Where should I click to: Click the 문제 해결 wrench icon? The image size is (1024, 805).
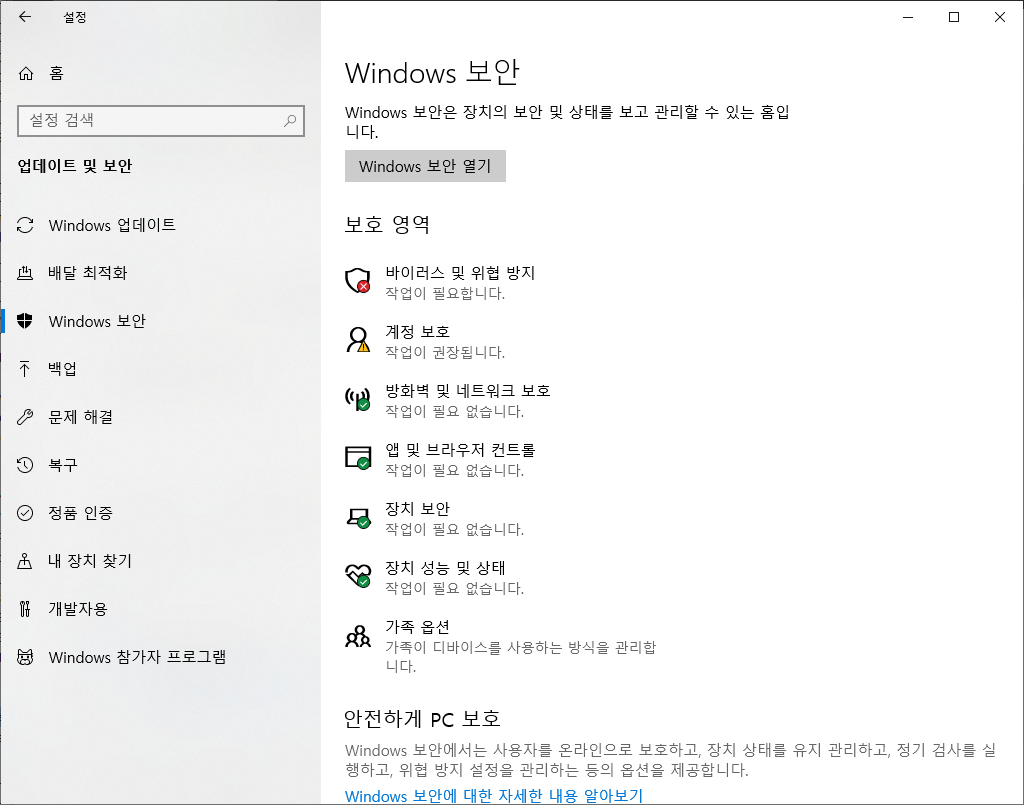click(25, 417)
